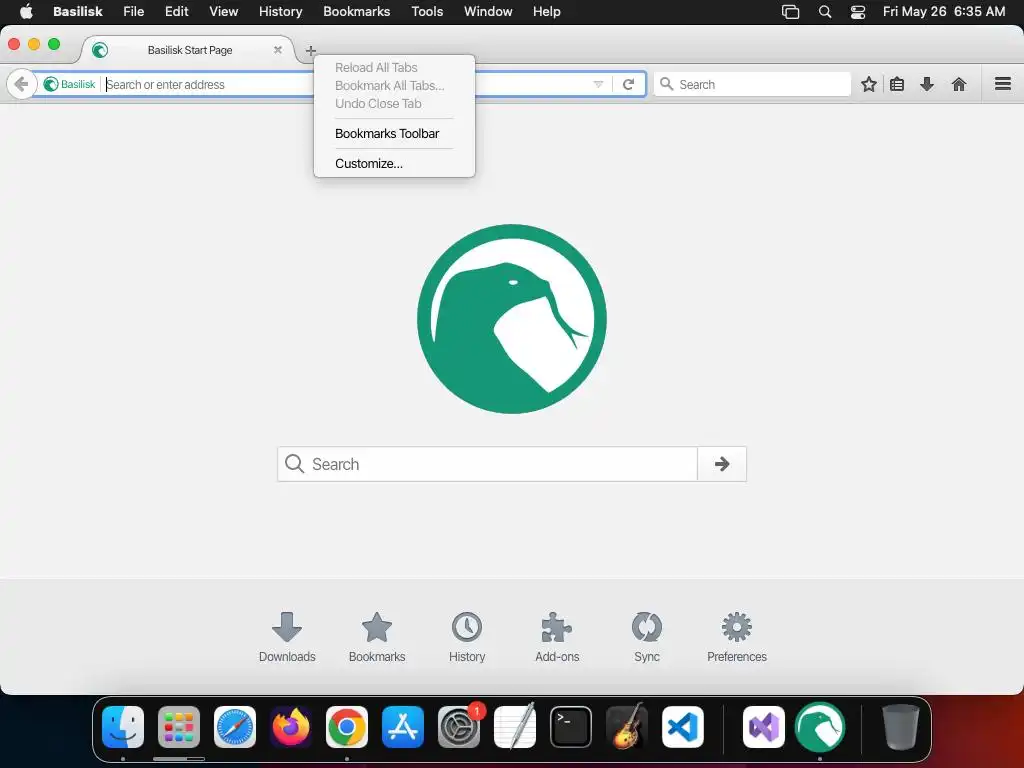The width and height of the screenshot is (1024, 768).
Task: Open App Store from the Dock
Action: 403,727
